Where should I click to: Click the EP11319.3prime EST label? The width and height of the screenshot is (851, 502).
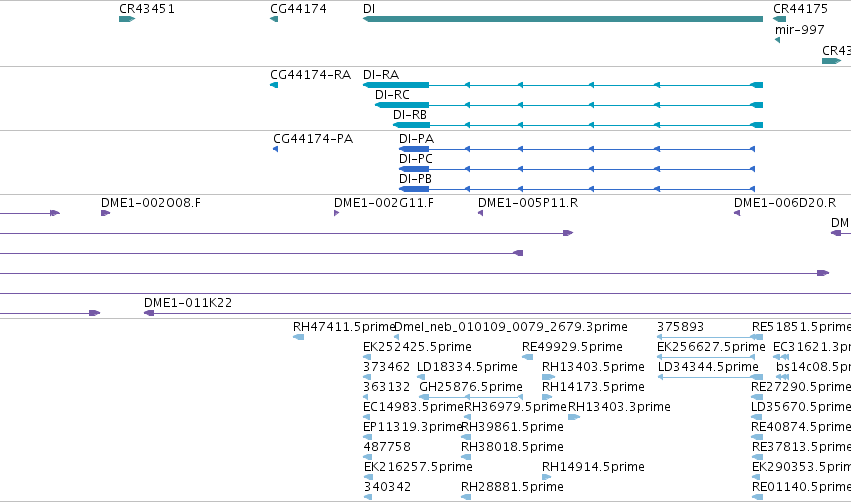pos(412,427)
